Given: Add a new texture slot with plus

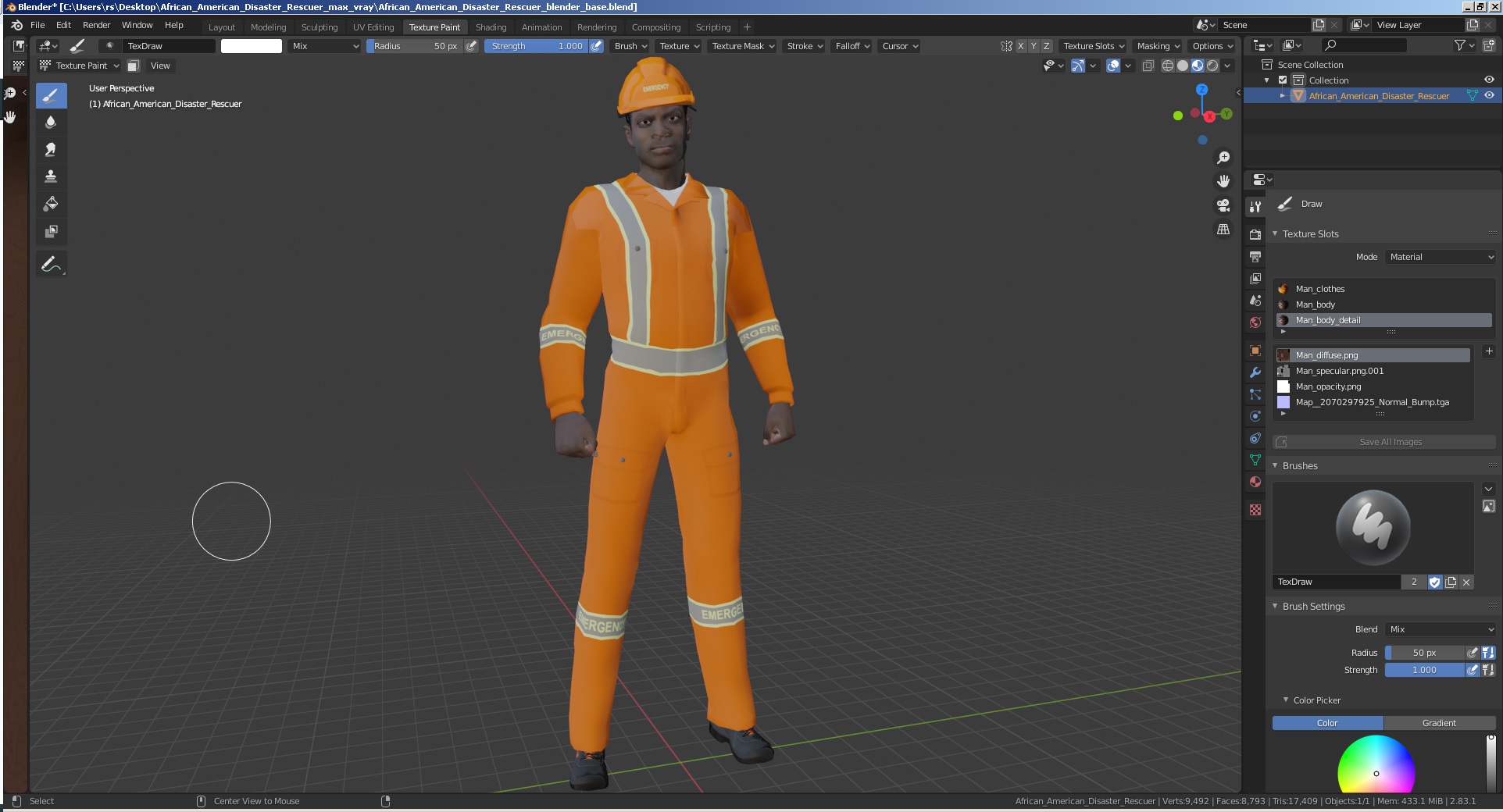Looking at the screenshot, I should pyautogui.click(x=1488, y=351).
